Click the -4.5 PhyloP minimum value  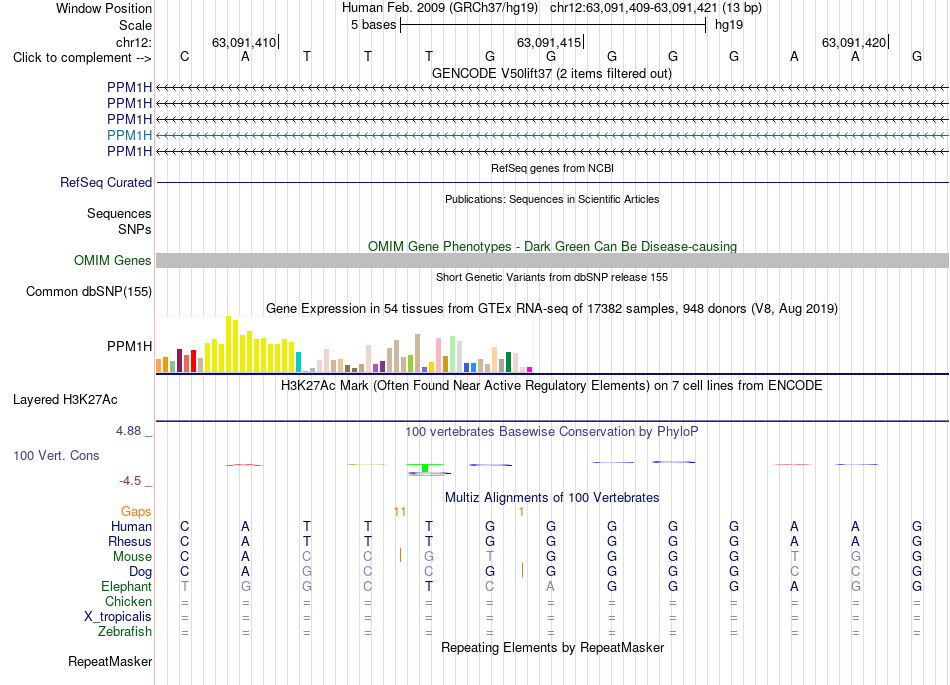[x=130, y=481]
